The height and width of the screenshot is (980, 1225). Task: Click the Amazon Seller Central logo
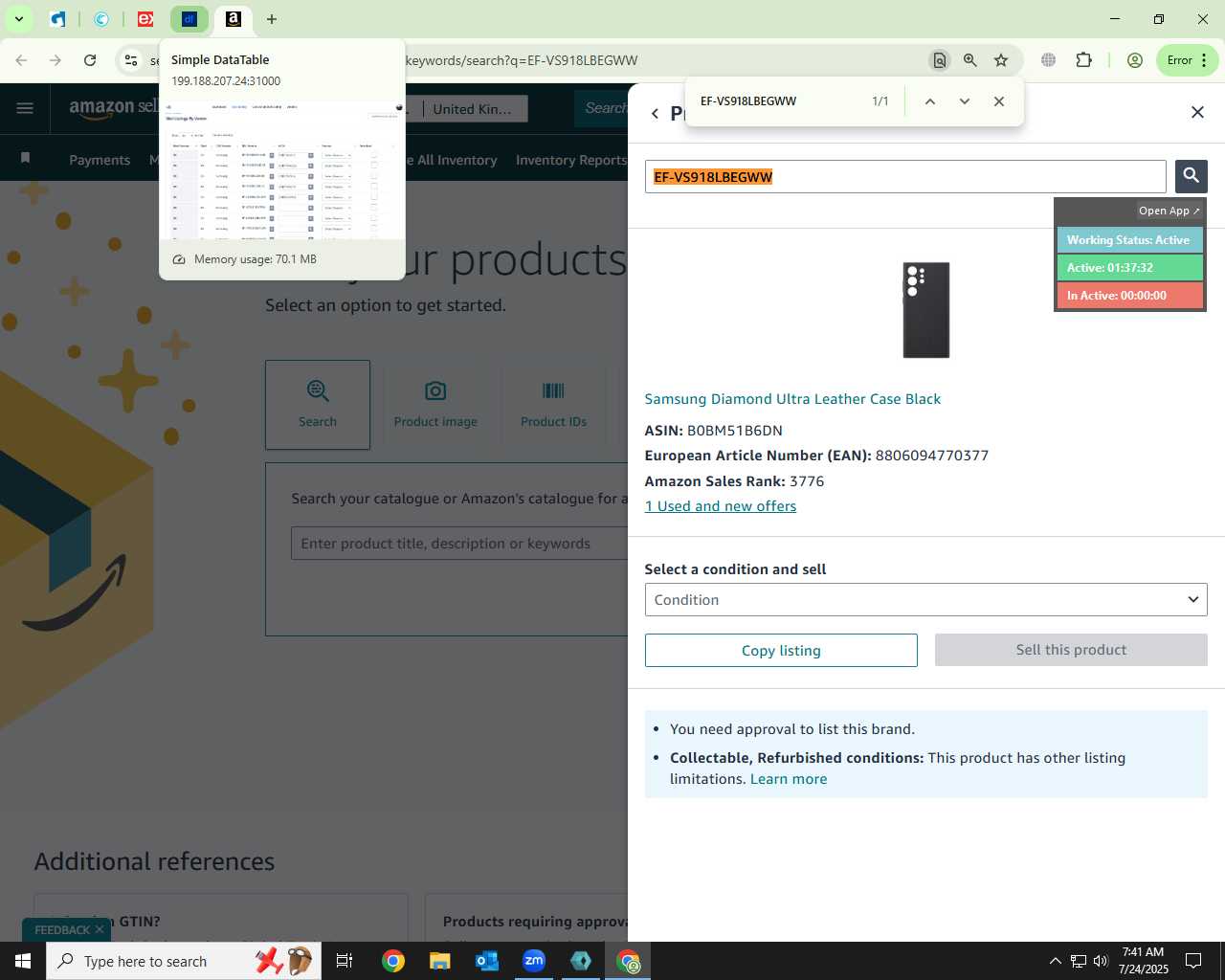click(114, 108)
